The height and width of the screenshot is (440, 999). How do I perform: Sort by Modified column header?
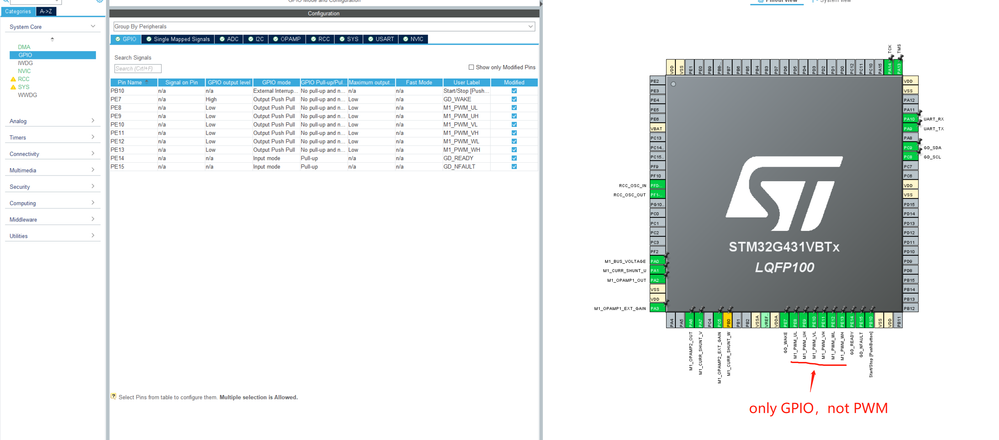[514, 83]
